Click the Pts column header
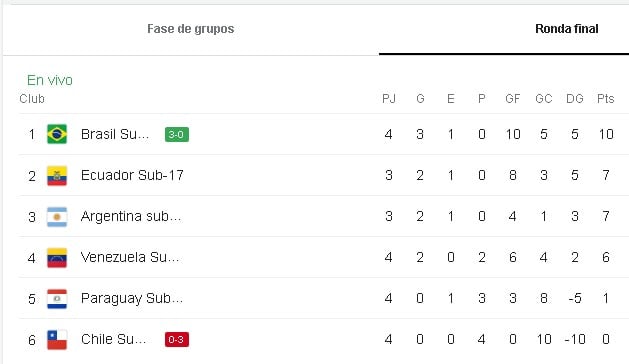 [x=605, y=99]
